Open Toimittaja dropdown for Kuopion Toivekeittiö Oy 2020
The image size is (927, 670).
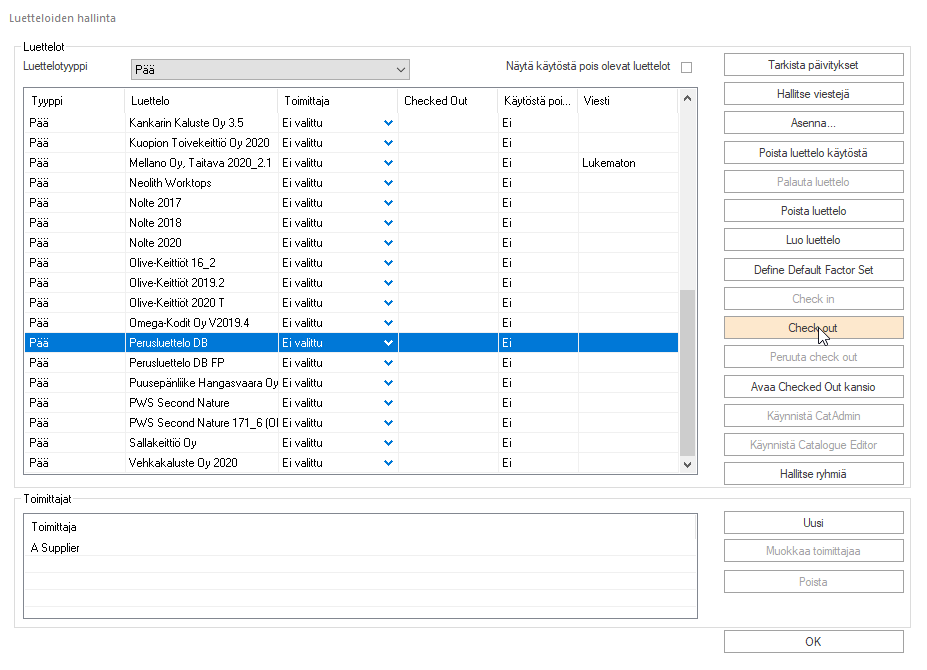[x=388, y=143]
